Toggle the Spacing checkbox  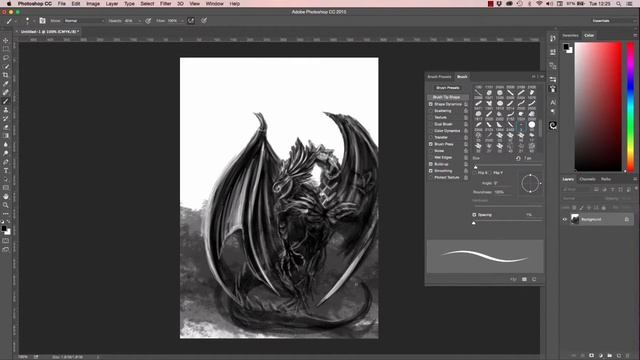point(474,215)
